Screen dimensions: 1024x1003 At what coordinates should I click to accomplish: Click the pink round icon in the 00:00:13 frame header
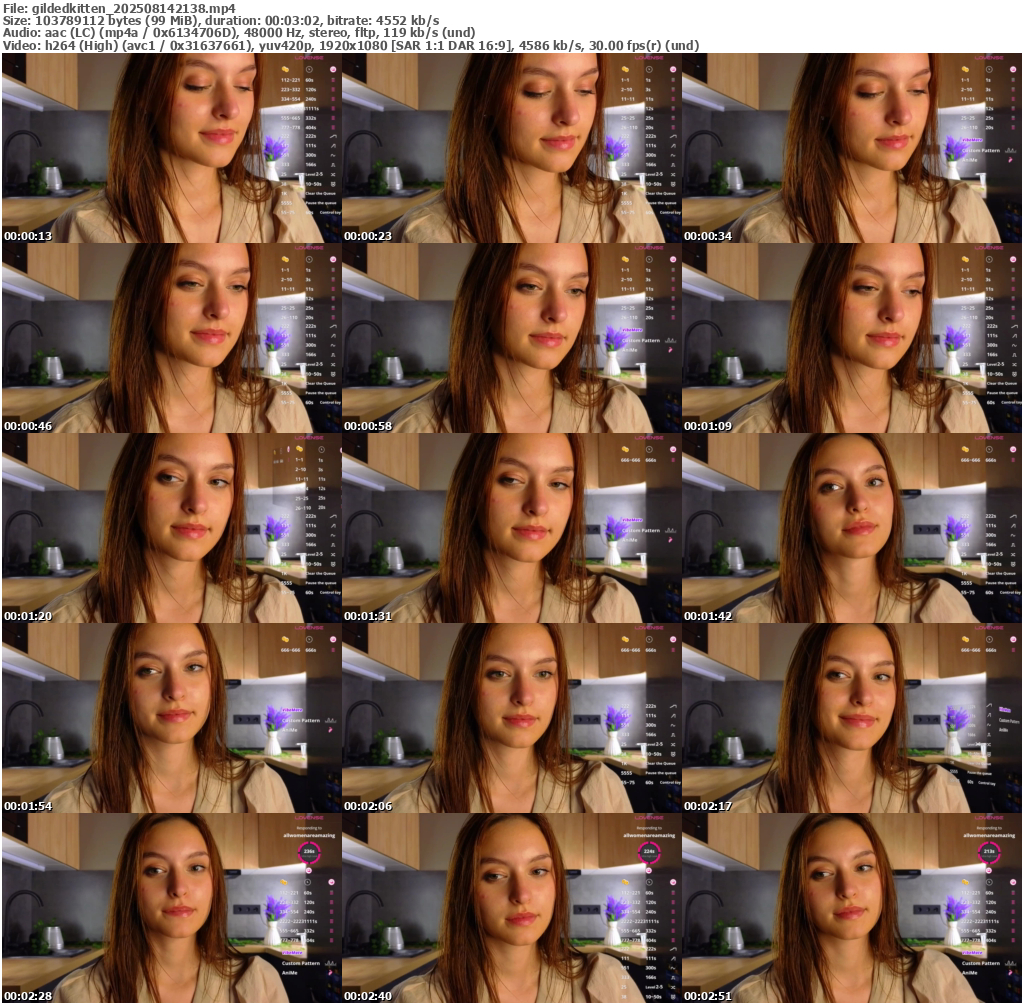(x=333, y=68)
